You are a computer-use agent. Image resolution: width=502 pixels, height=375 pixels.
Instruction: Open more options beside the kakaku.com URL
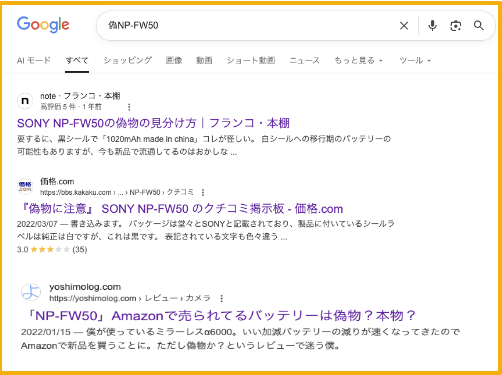tap(203, 192)
